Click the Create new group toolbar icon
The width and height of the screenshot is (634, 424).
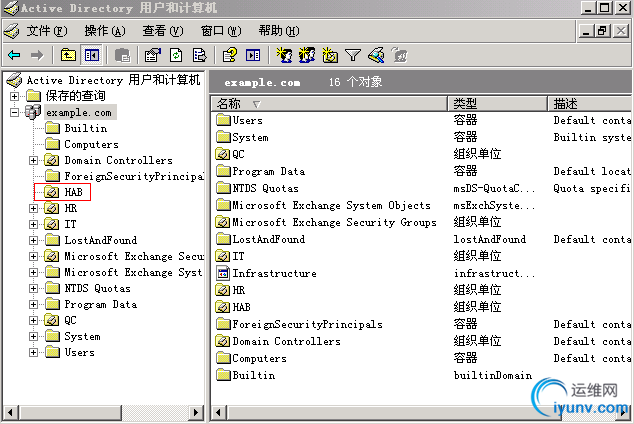point(307,55)
